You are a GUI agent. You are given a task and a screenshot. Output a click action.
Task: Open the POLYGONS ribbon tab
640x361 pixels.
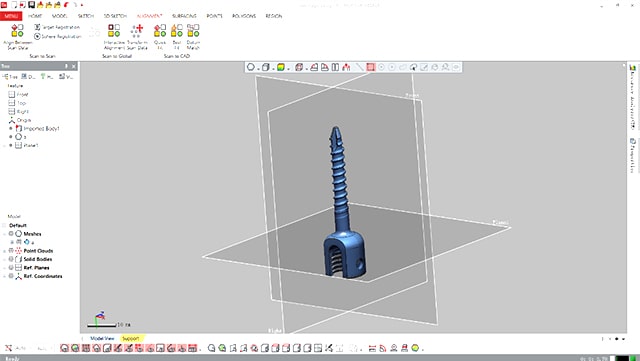tap(244, 16)
